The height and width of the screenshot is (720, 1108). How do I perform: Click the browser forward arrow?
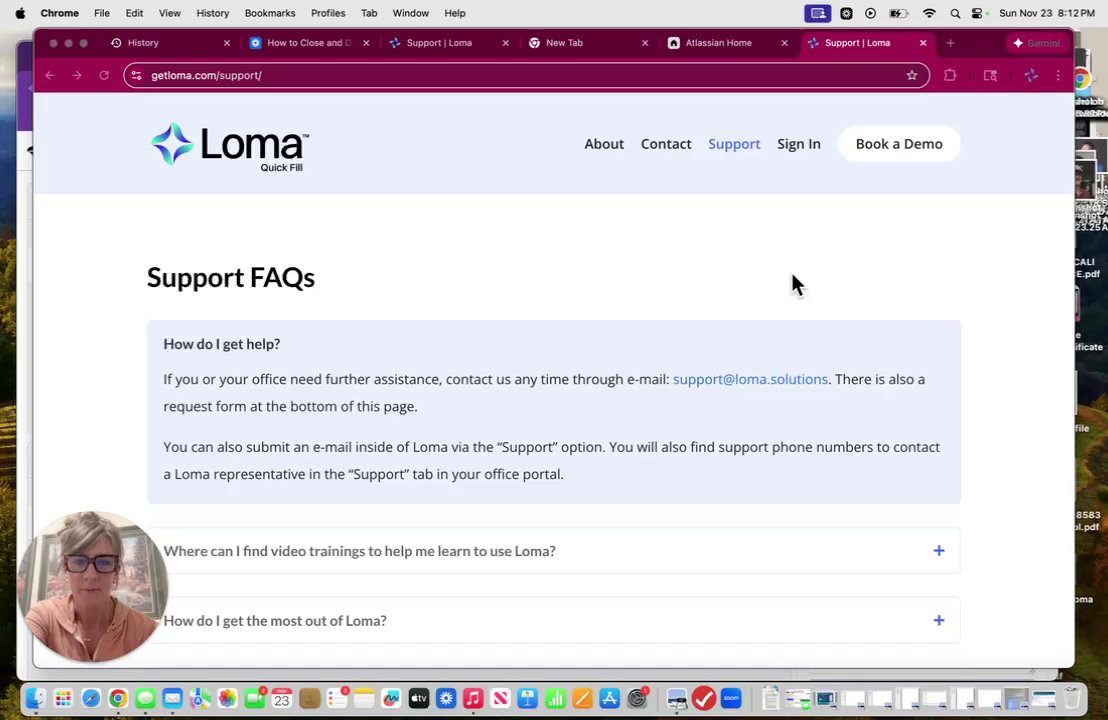(76, 75)
